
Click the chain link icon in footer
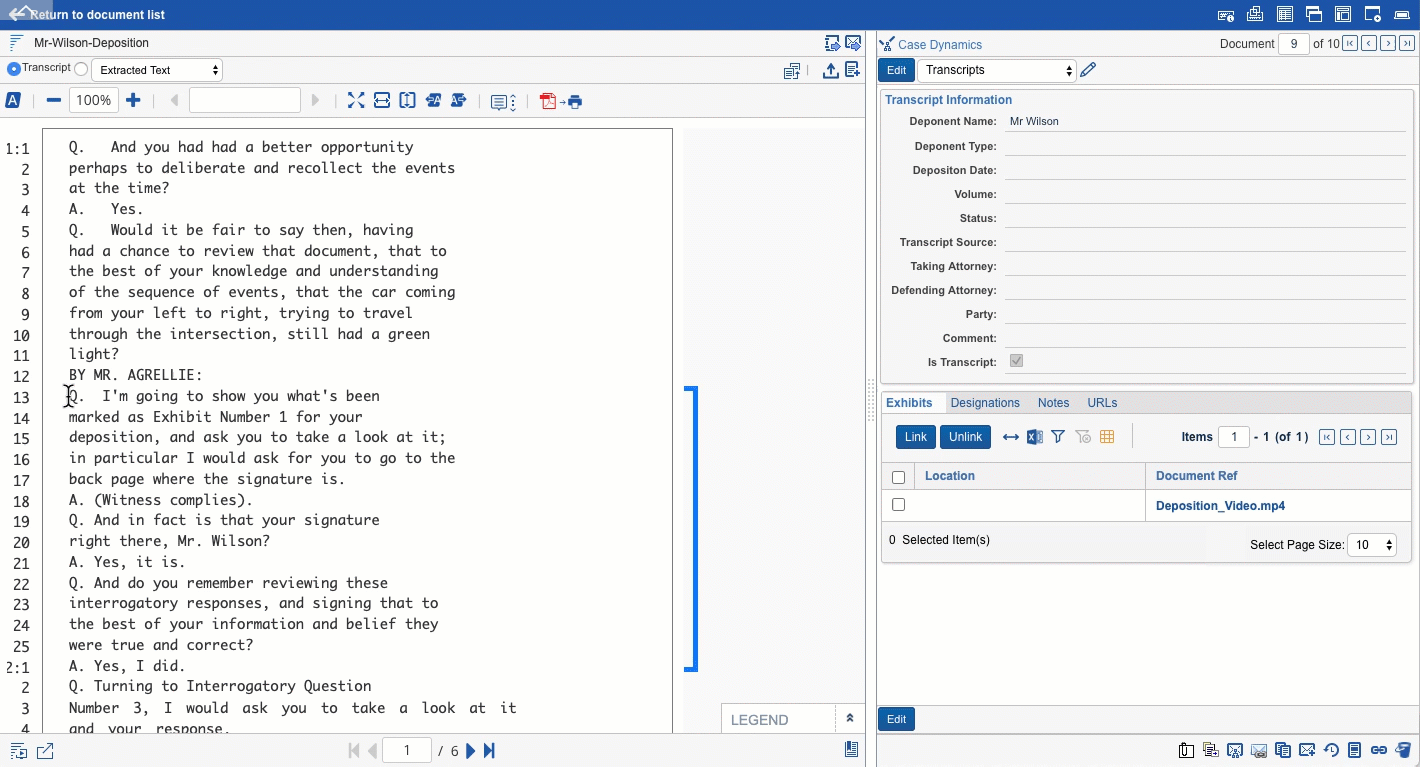[x=1379, y=751]
